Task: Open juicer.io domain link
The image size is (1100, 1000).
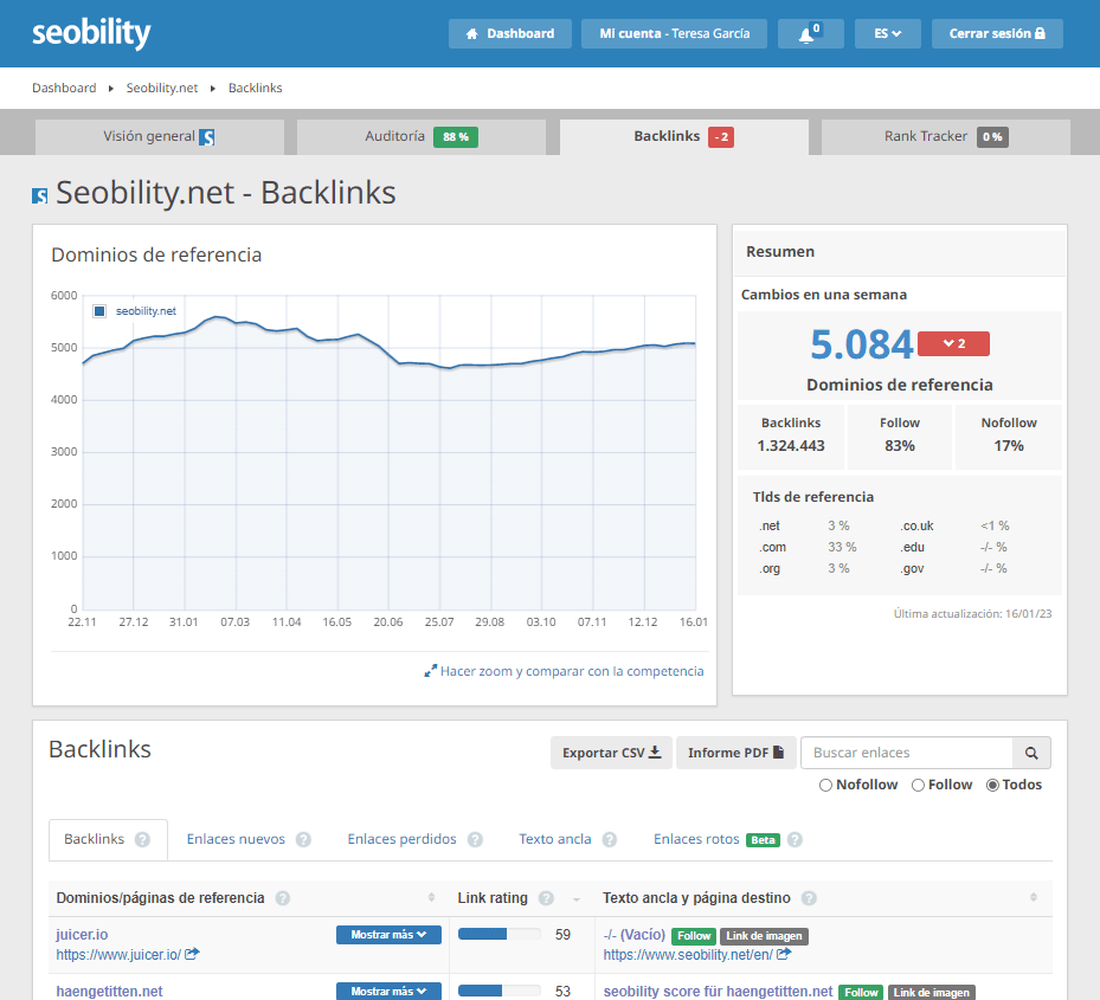Action: click(82, 935)
